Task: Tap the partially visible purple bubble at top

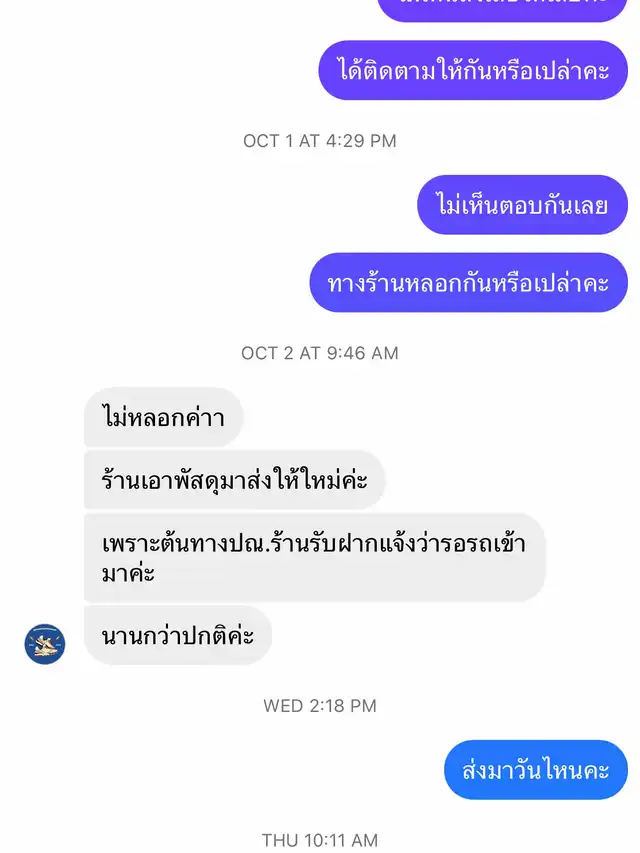Action: [502, 10]
